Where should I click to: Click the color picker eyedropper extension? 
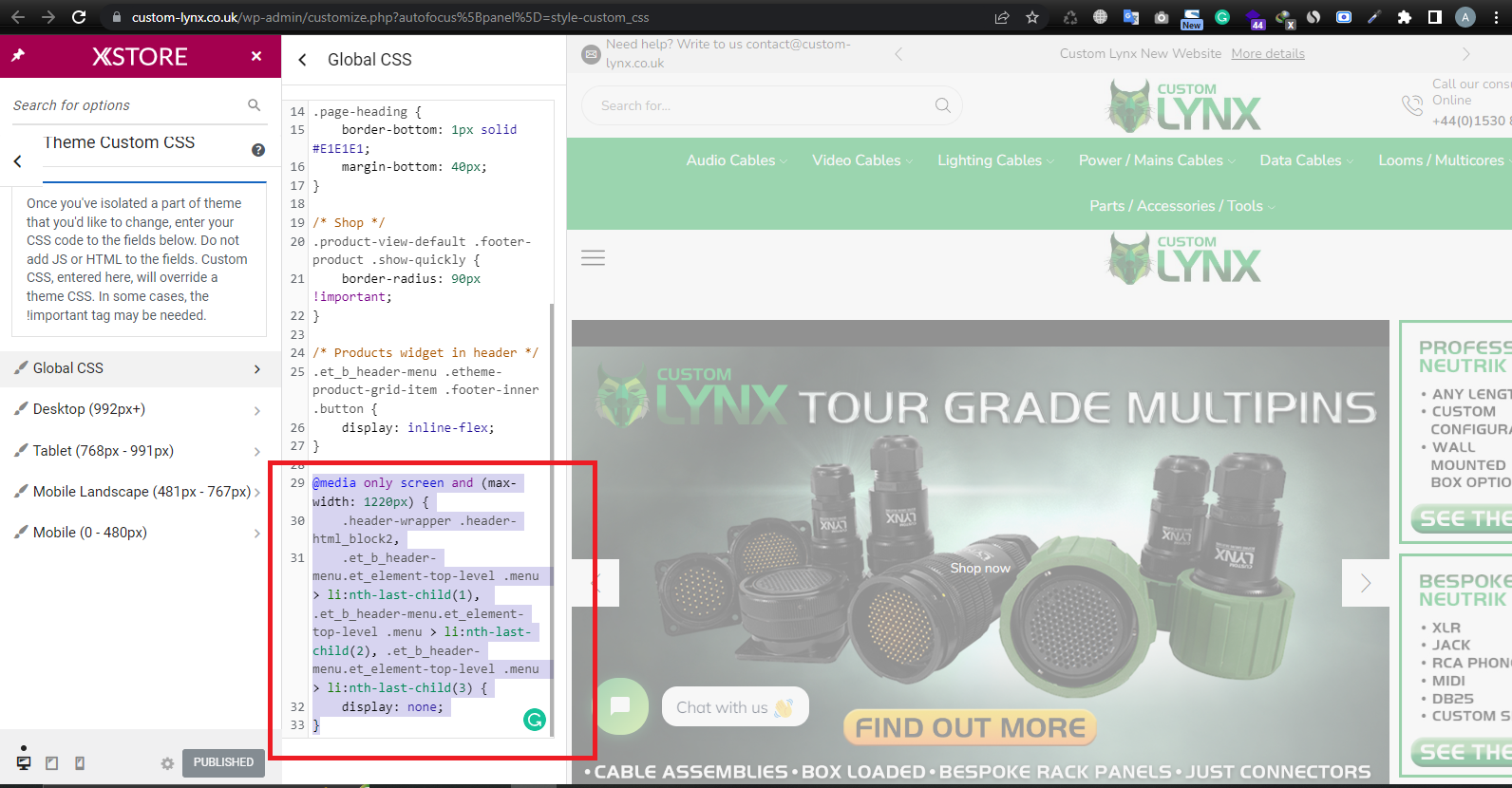(1374, 17)
